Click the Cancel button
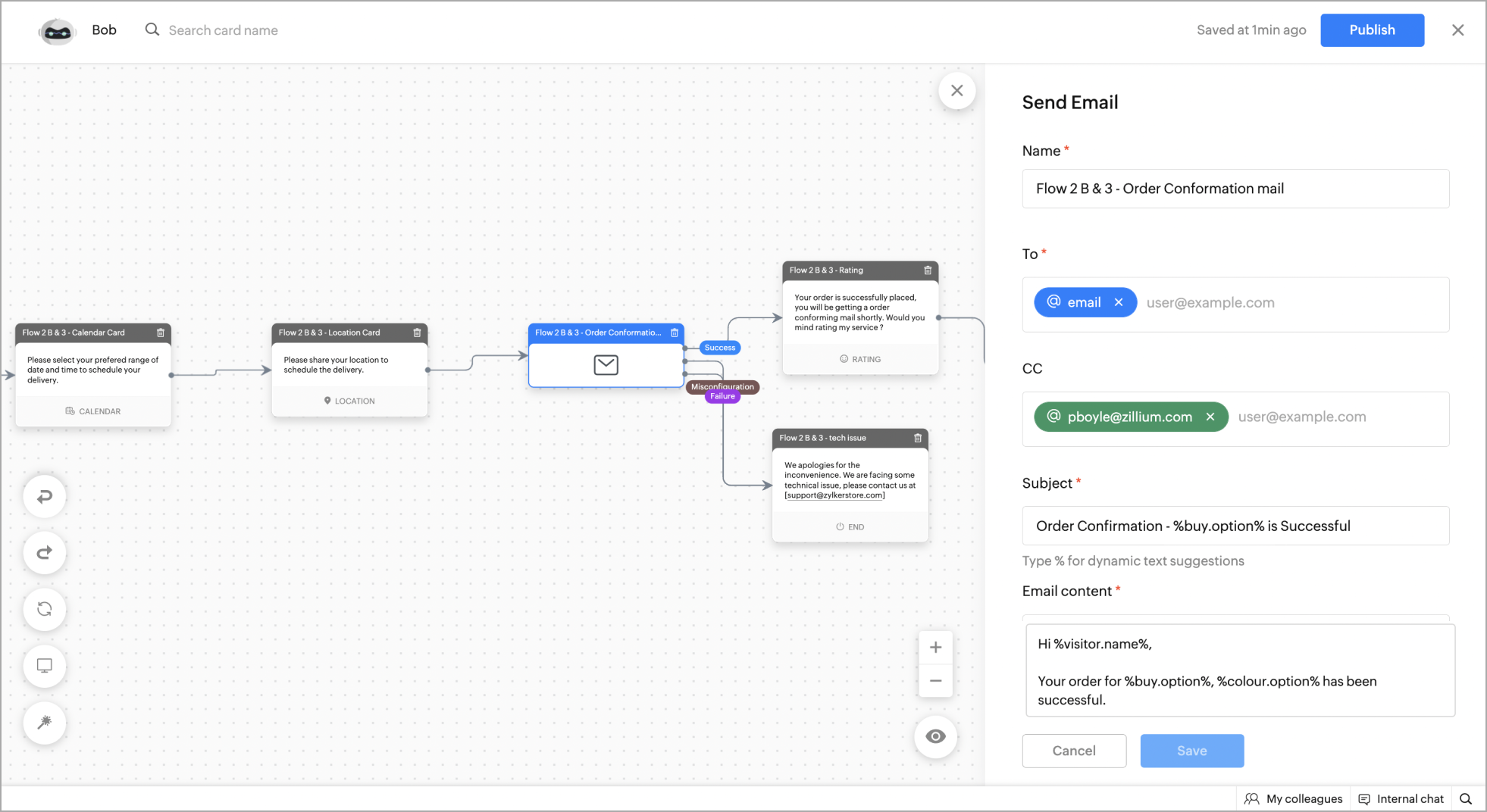 click(x=1074, y=751)
